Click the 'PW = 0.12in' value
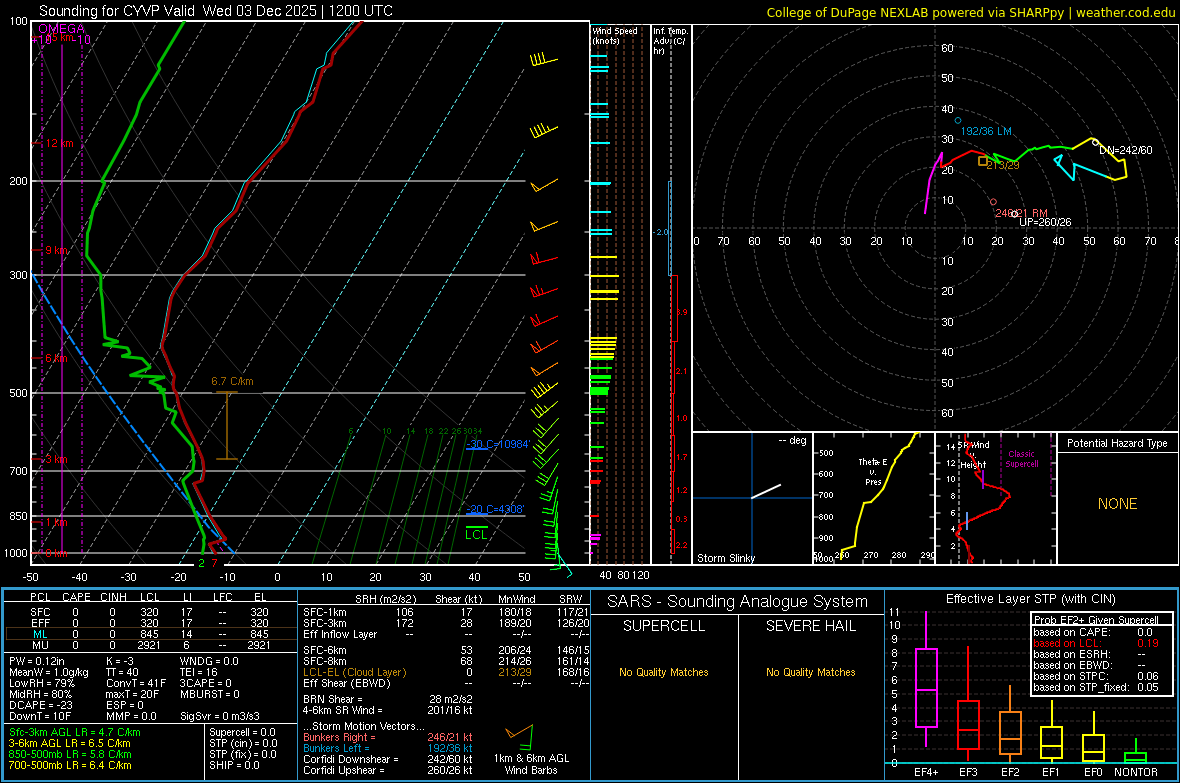This screenshot has height=783, width=1180. (x=37, y=661)
